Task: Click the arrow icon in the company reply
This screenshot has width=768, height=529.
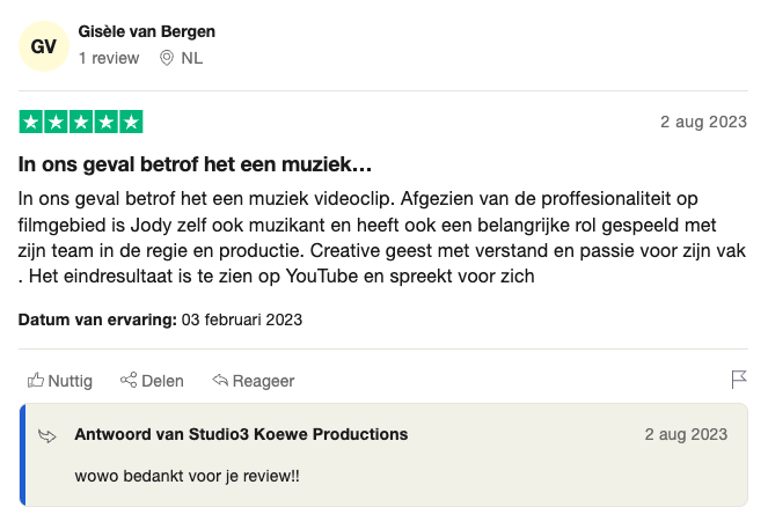Action: coord(47,435)
